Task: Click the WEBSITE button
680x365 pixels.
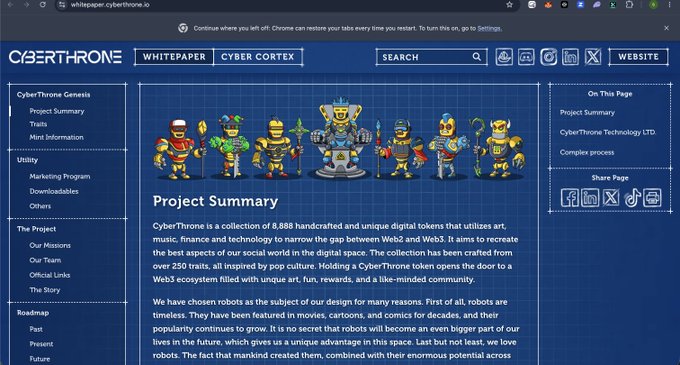Action: click(x=638, y=57)
